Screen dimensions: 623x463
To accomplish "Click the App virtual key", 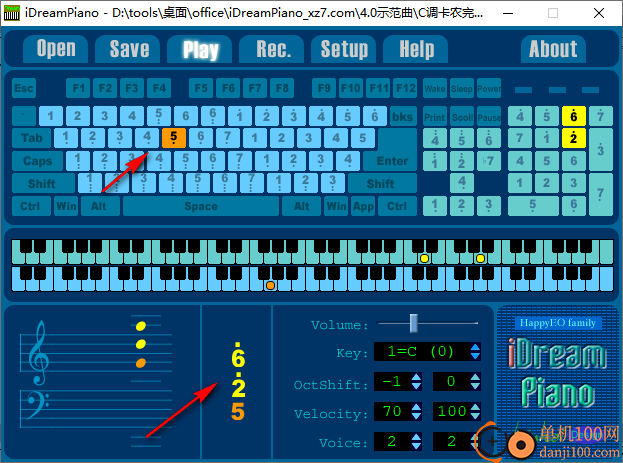I will coord(363,206).
